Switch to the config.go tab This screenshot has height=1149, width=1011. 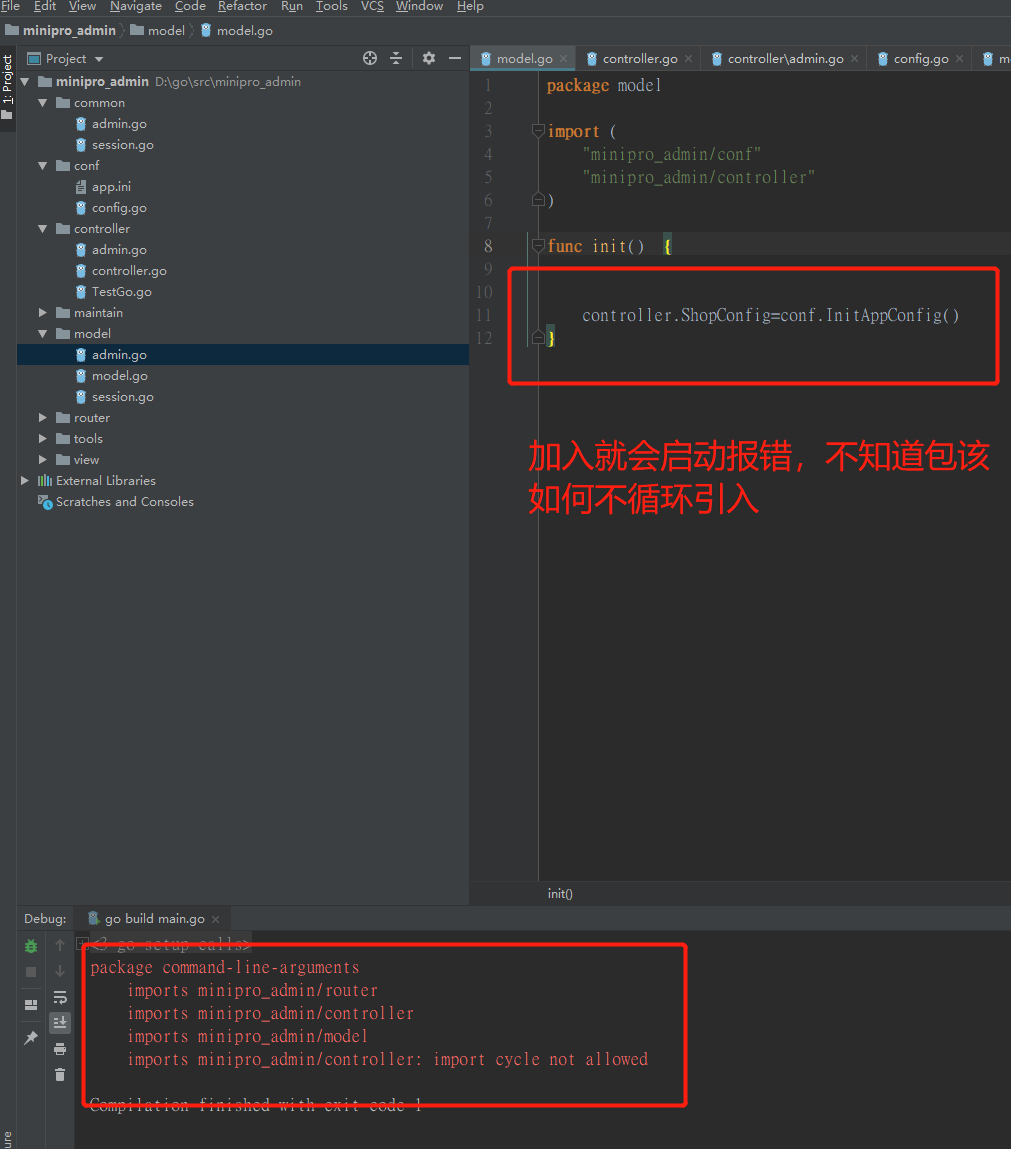tap(921, 59)
